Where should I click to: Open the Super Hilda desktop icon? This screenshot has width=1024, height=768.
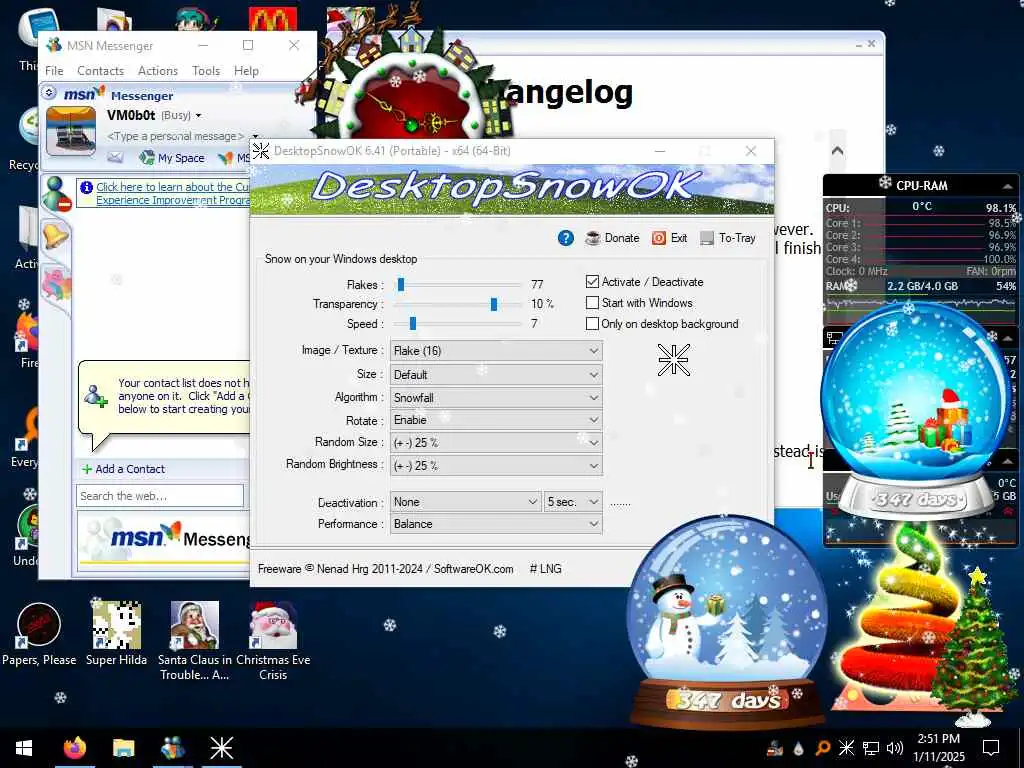pos(116,635)
